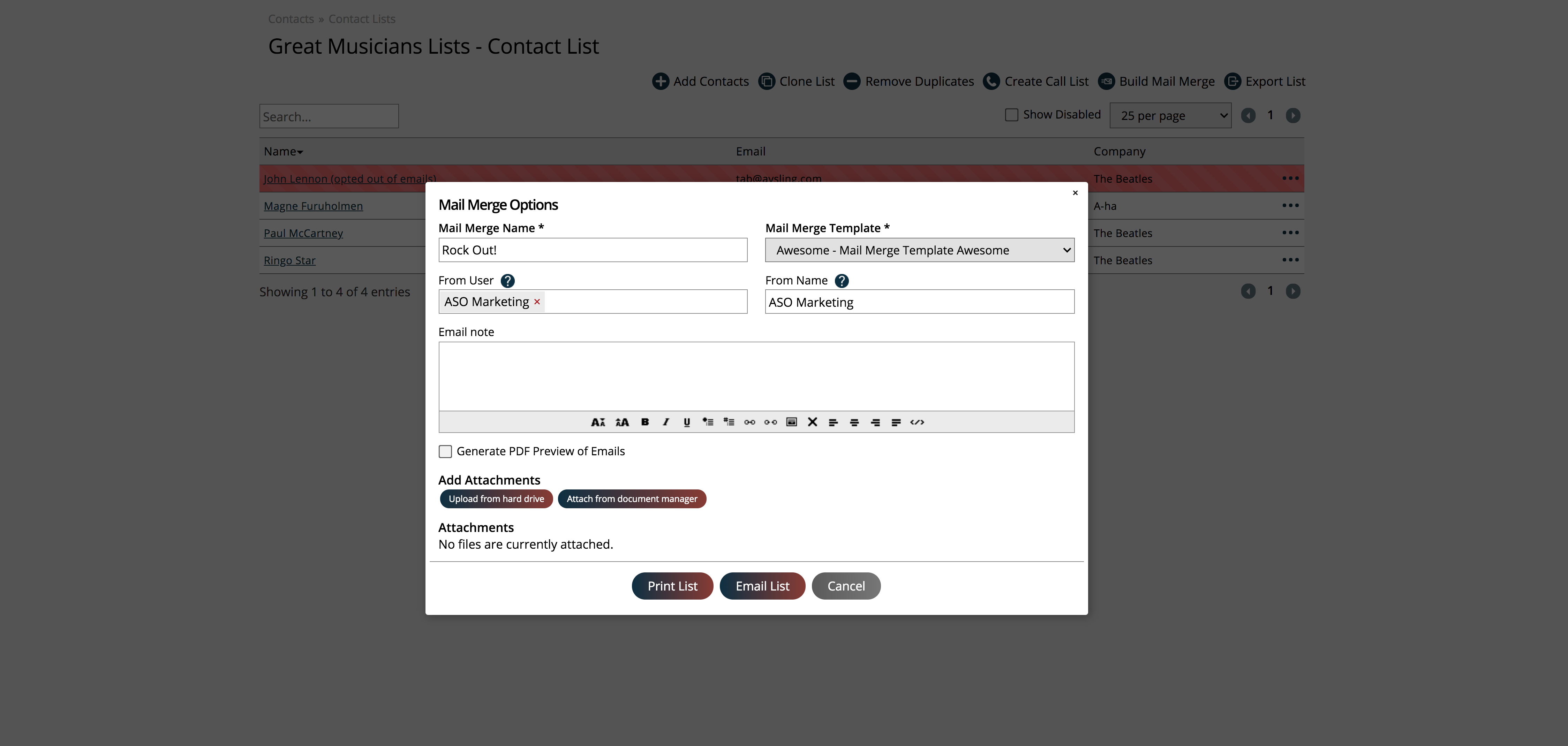Remove ASO Marketing from the From User field
1568x746 pixels.
(537, 302)
